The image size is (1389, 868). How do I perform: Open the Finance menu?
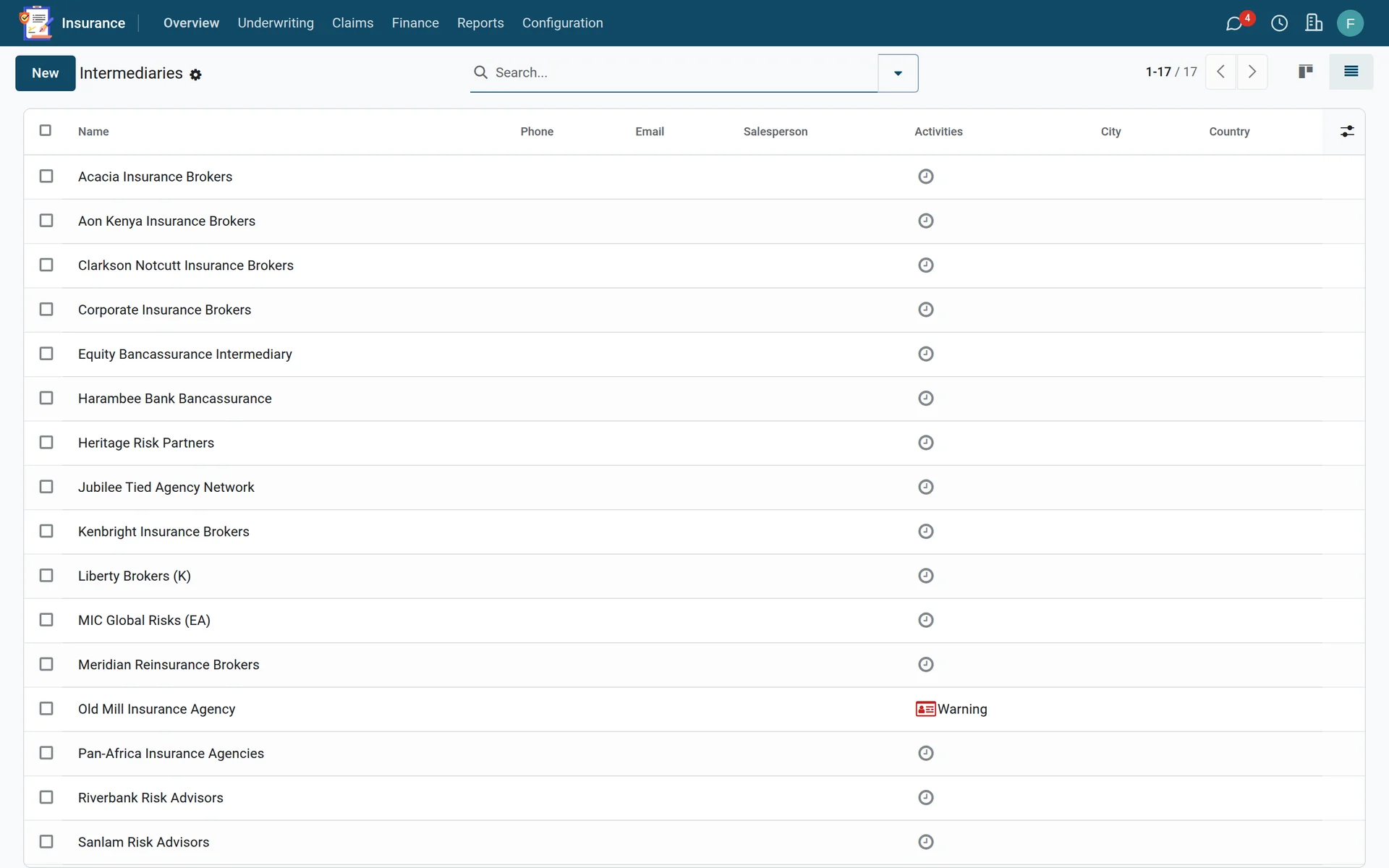pyautogui.click(x=415, y=23)
